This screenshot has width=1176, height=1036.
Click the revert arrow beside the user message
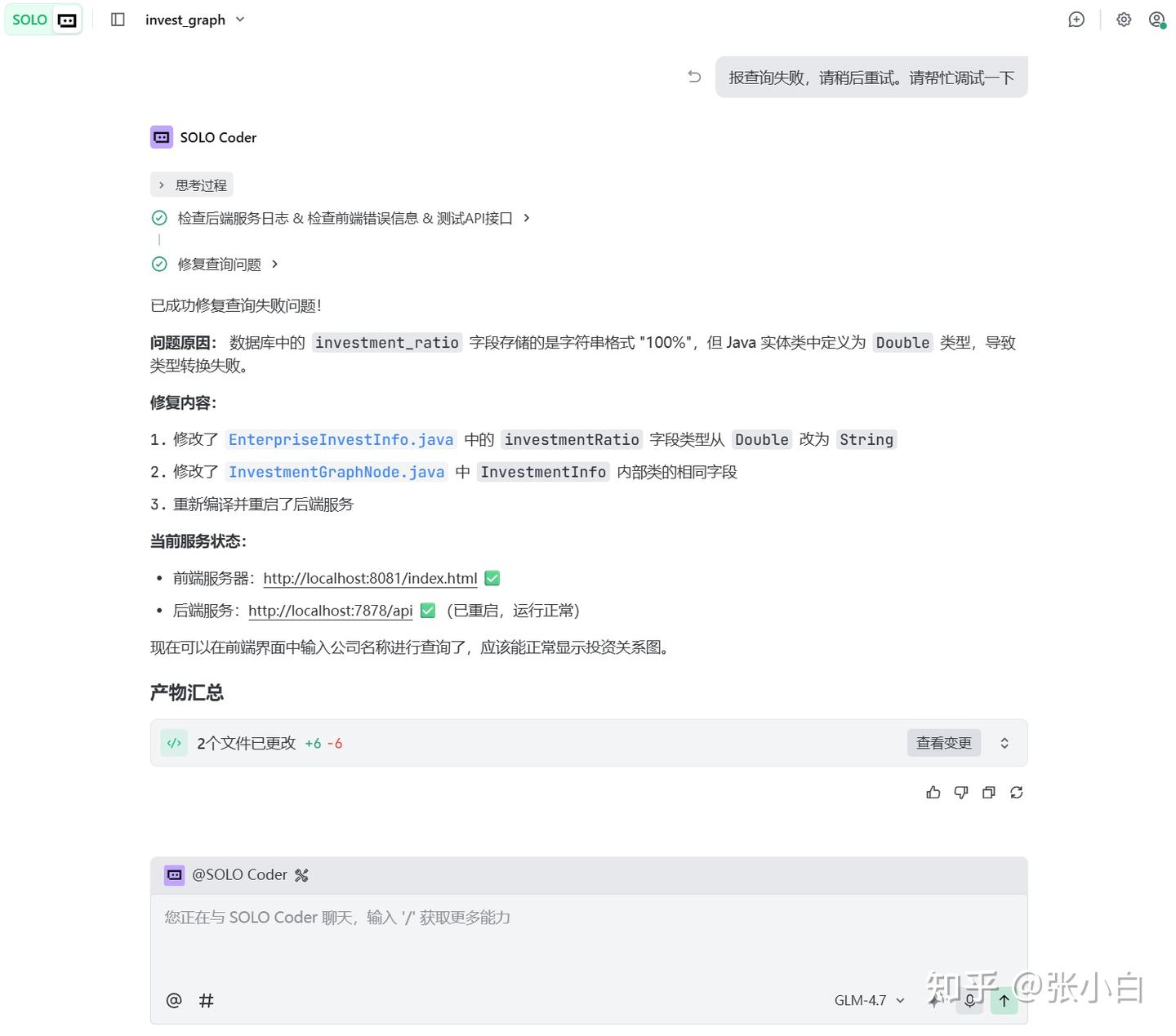[x=694, y=77]
